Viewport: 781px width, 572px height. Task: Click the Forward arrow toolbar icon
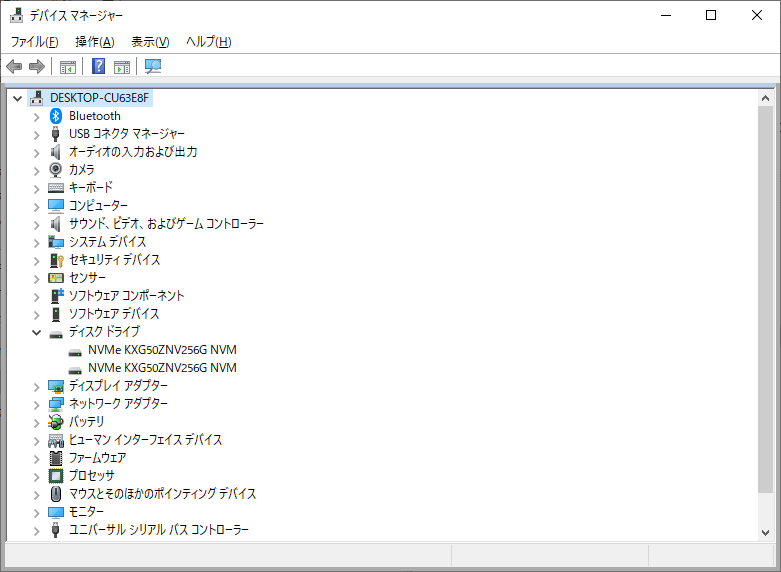coord(37,66)
